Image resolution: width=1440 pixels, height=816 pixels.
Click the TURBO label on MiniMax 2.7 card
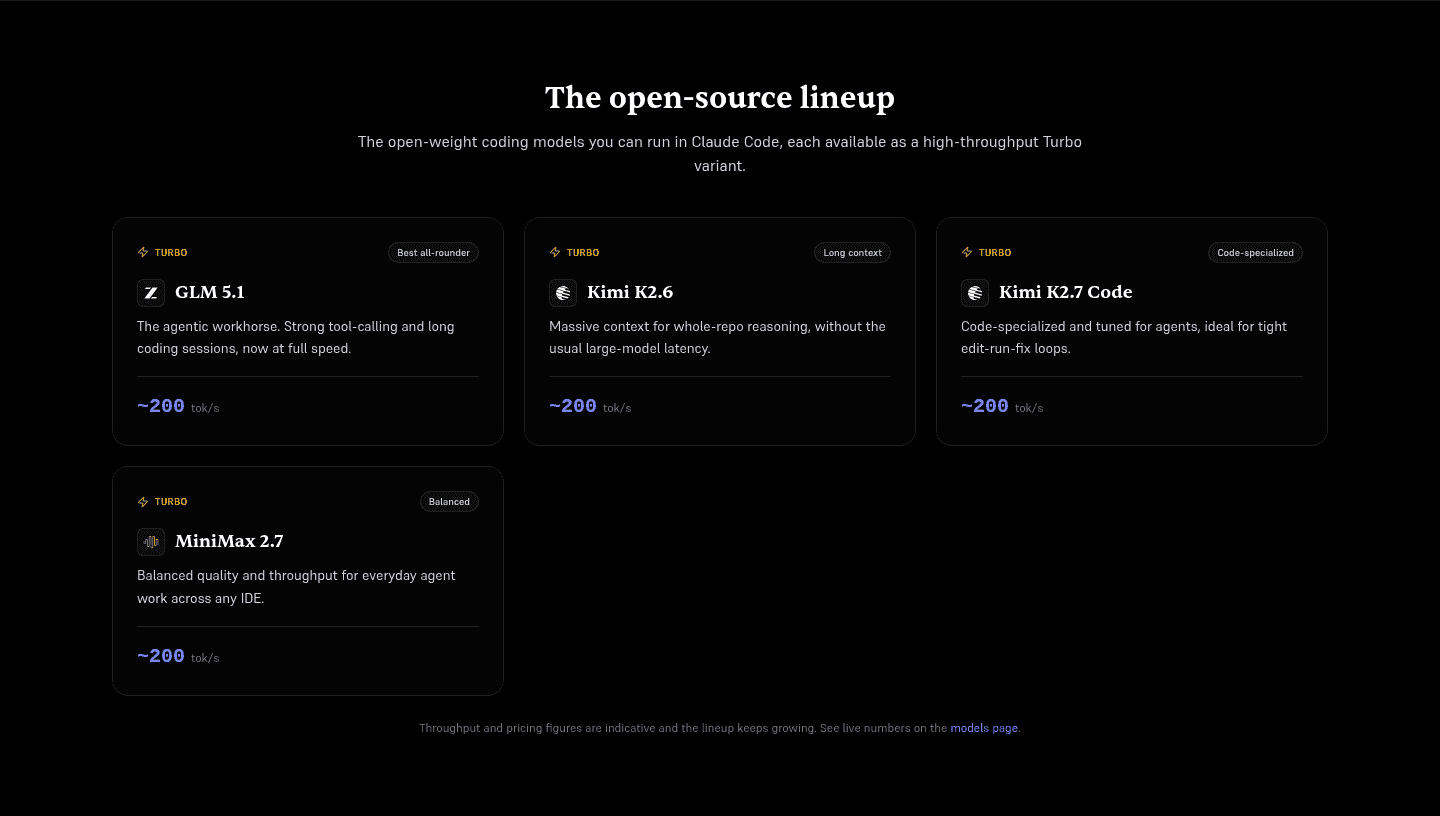click(171, 502)
